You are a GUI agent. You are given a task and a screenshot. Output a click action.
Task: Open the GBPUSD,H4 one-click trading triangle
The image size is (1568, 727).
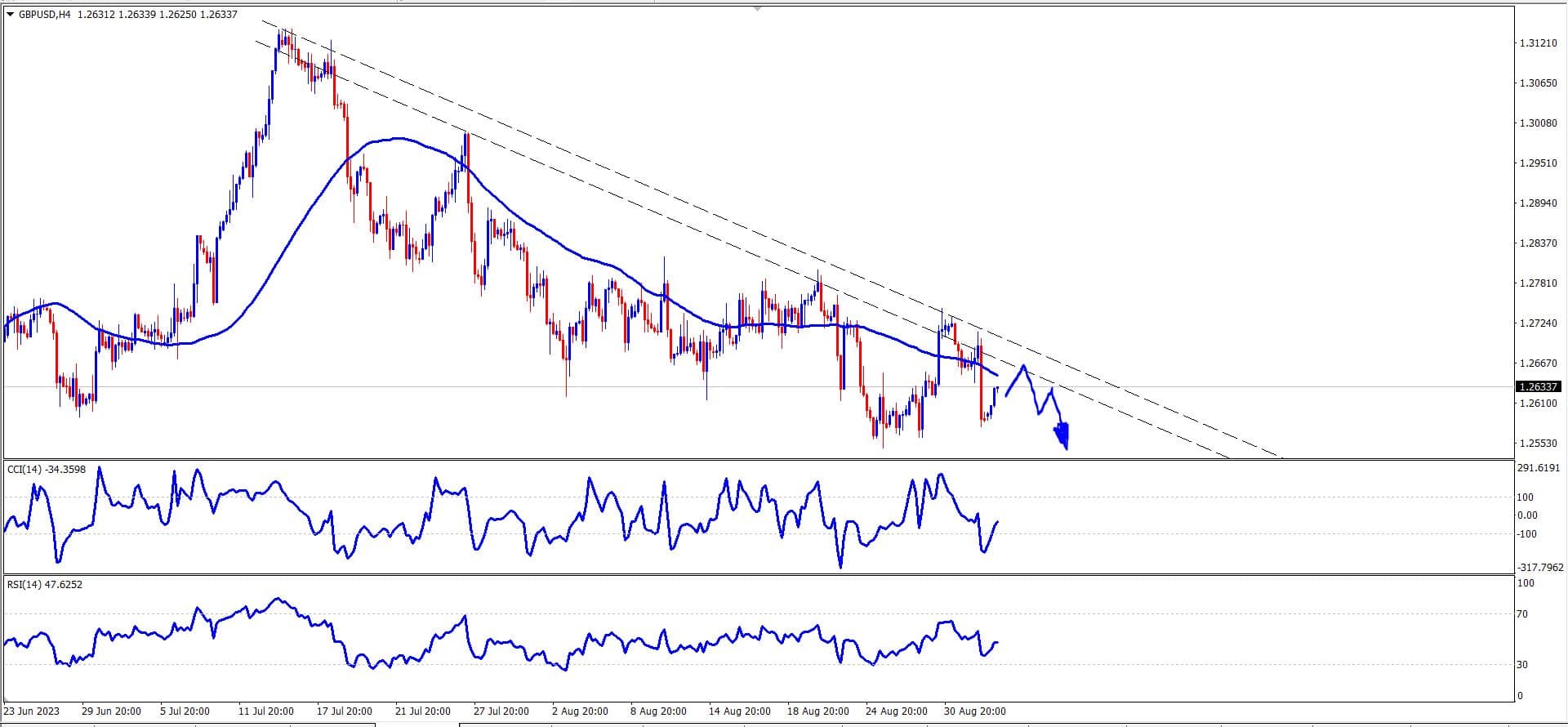(10, 14)
